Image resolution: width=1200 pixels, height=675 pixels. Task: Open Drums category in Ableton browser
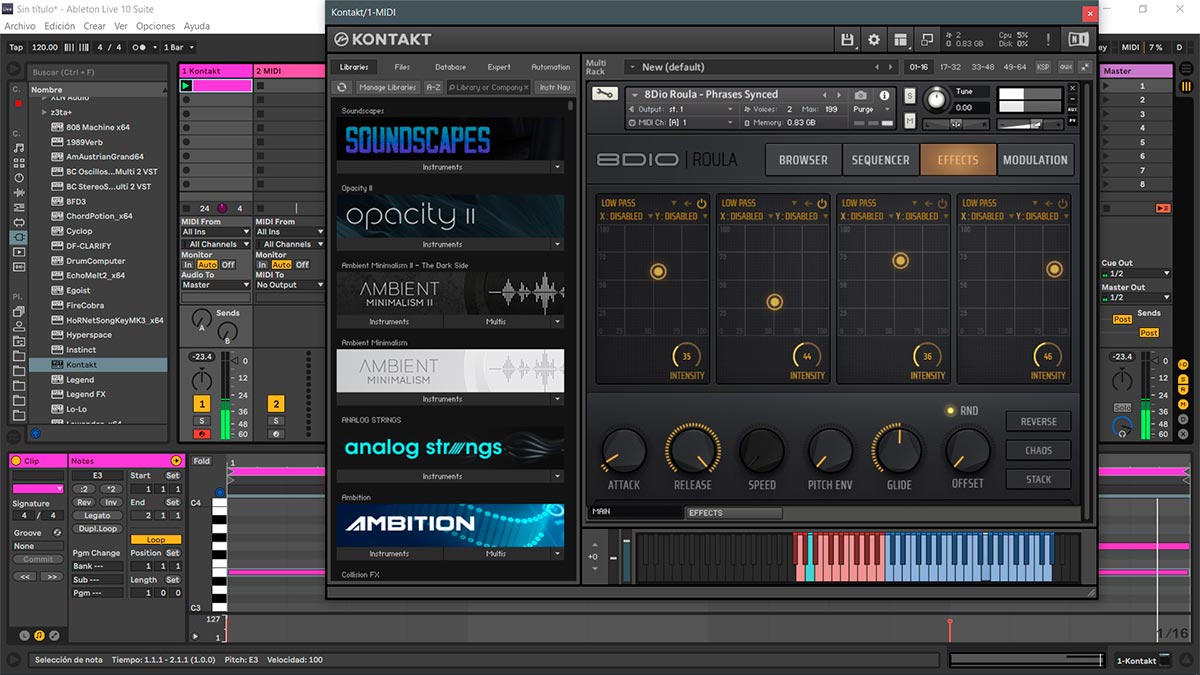point(19,162)
